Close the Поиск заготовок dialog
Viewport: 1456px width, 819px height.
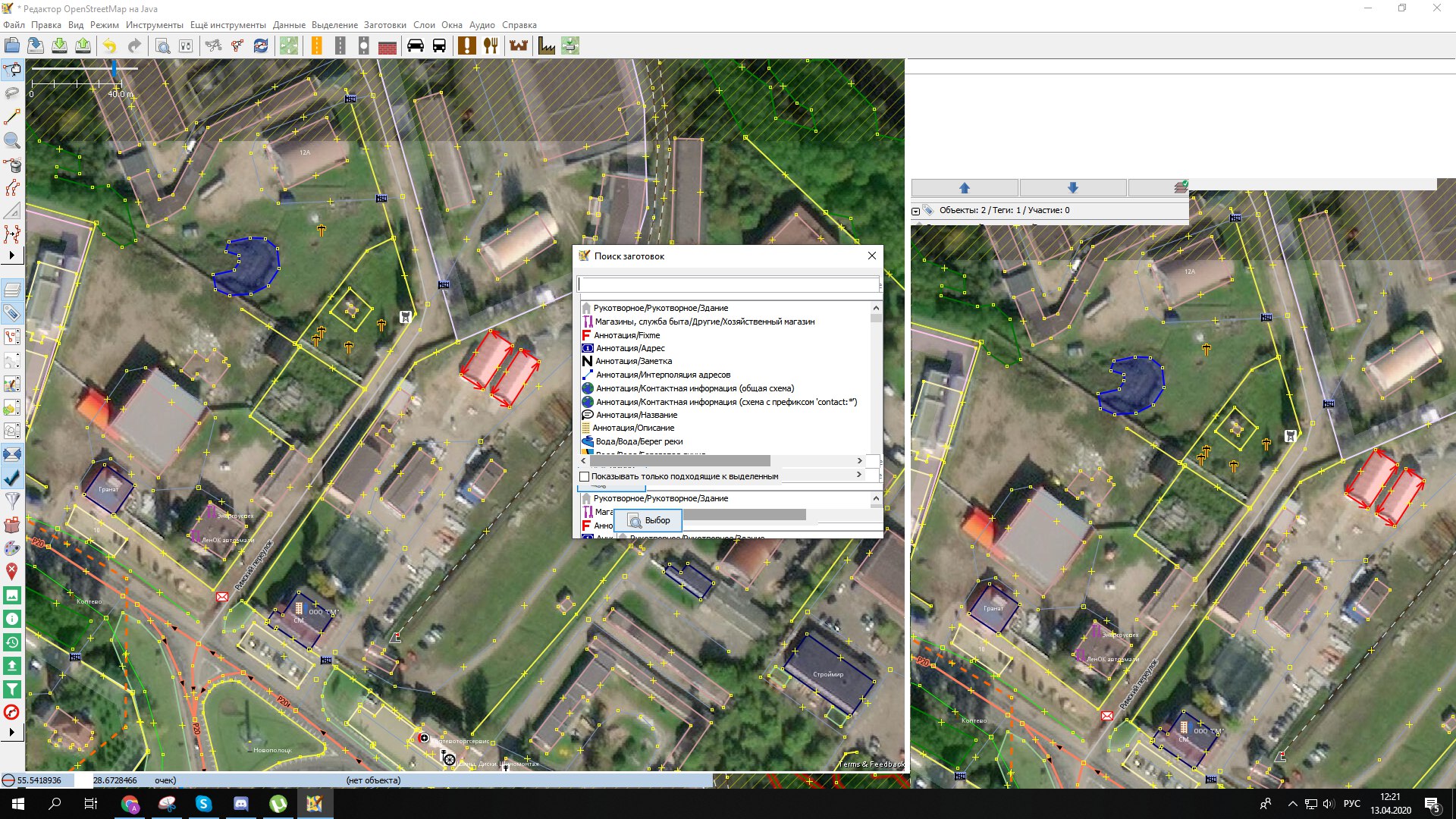tap(872, 256)
